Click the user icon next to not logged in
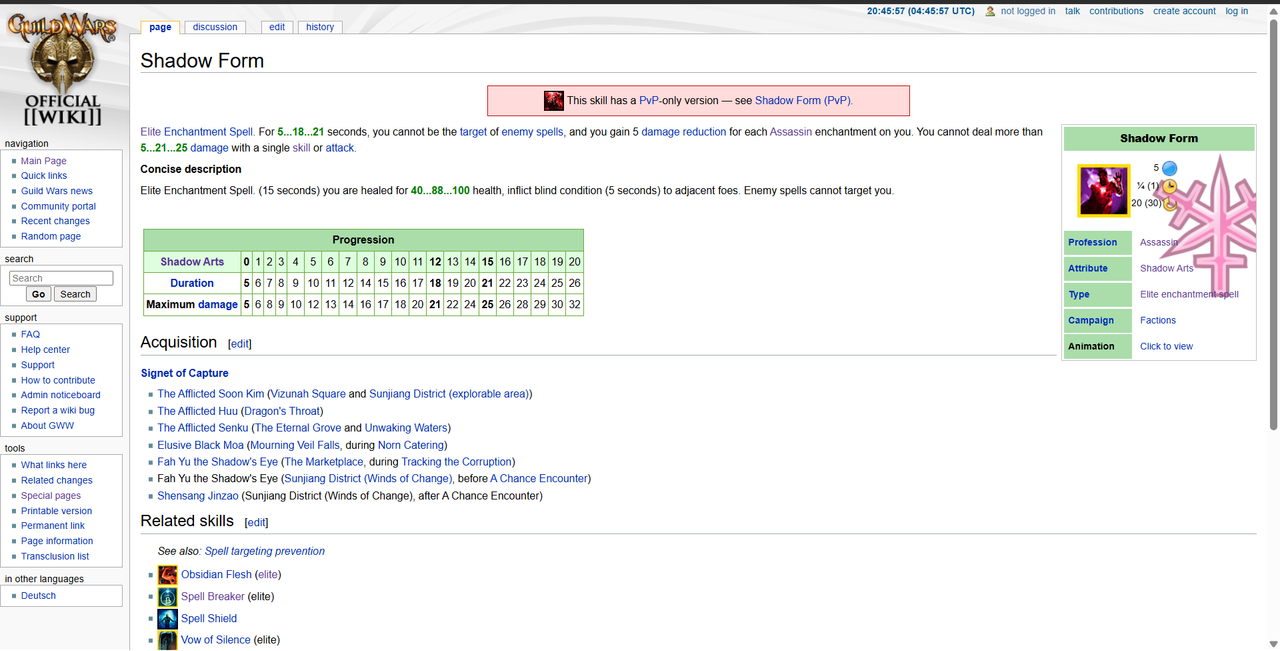 [990, 11]
